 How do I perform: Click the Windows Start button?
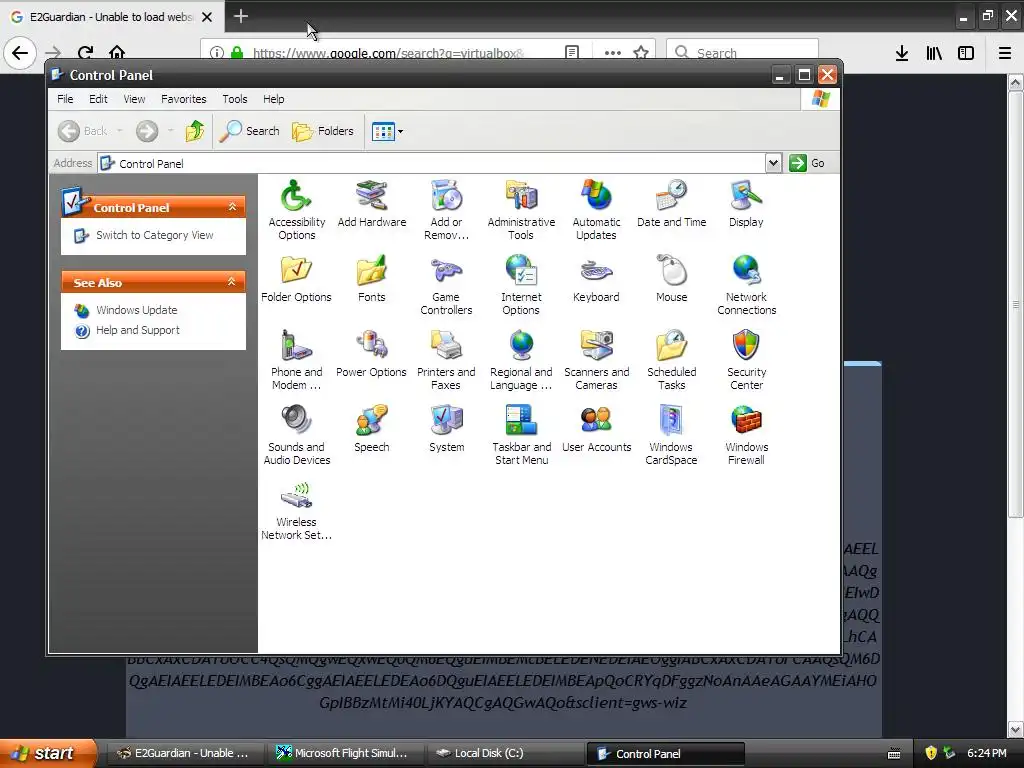pos(48,753)
